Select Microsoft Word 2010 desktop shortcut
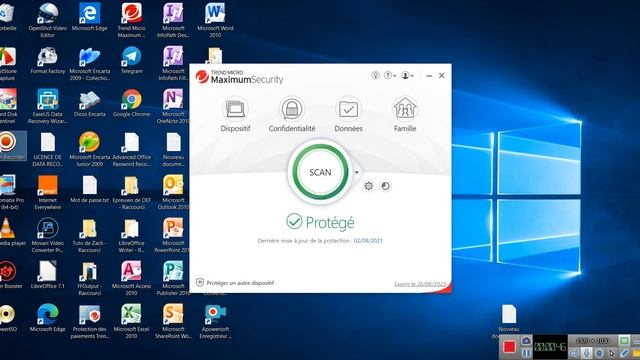Image resolution: width=640 pixels, height=360 pixels. (215, 20)
